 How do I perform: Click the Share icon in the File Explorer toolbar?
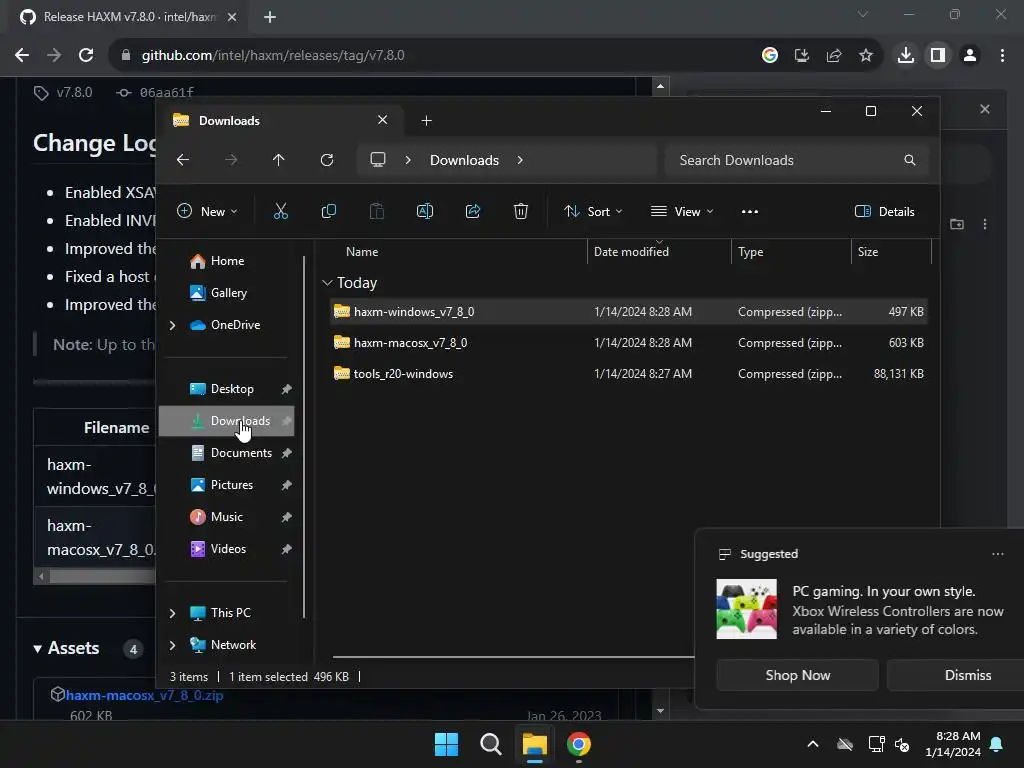click(473, 211)
